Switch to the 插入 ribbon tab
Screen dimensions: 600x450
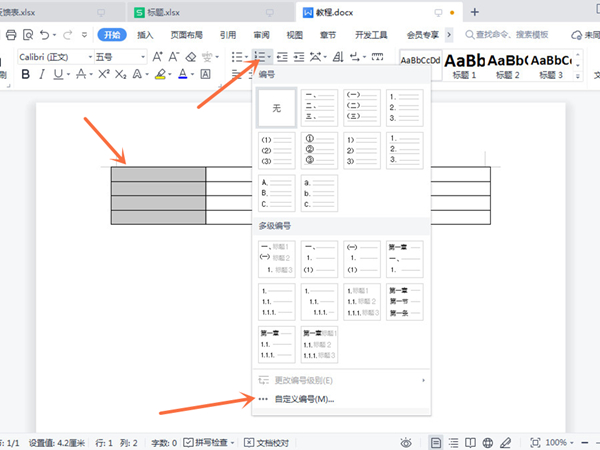pos(146,35)
